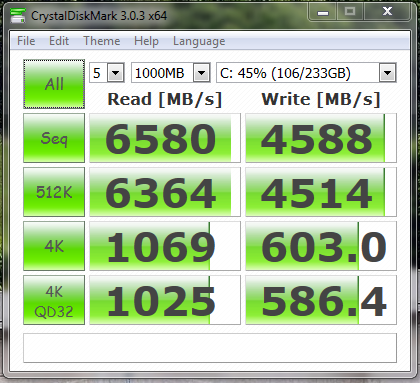Expand the test count dropdown showing 5
This screenshot has width=420, height=383.
coord(116,73)
